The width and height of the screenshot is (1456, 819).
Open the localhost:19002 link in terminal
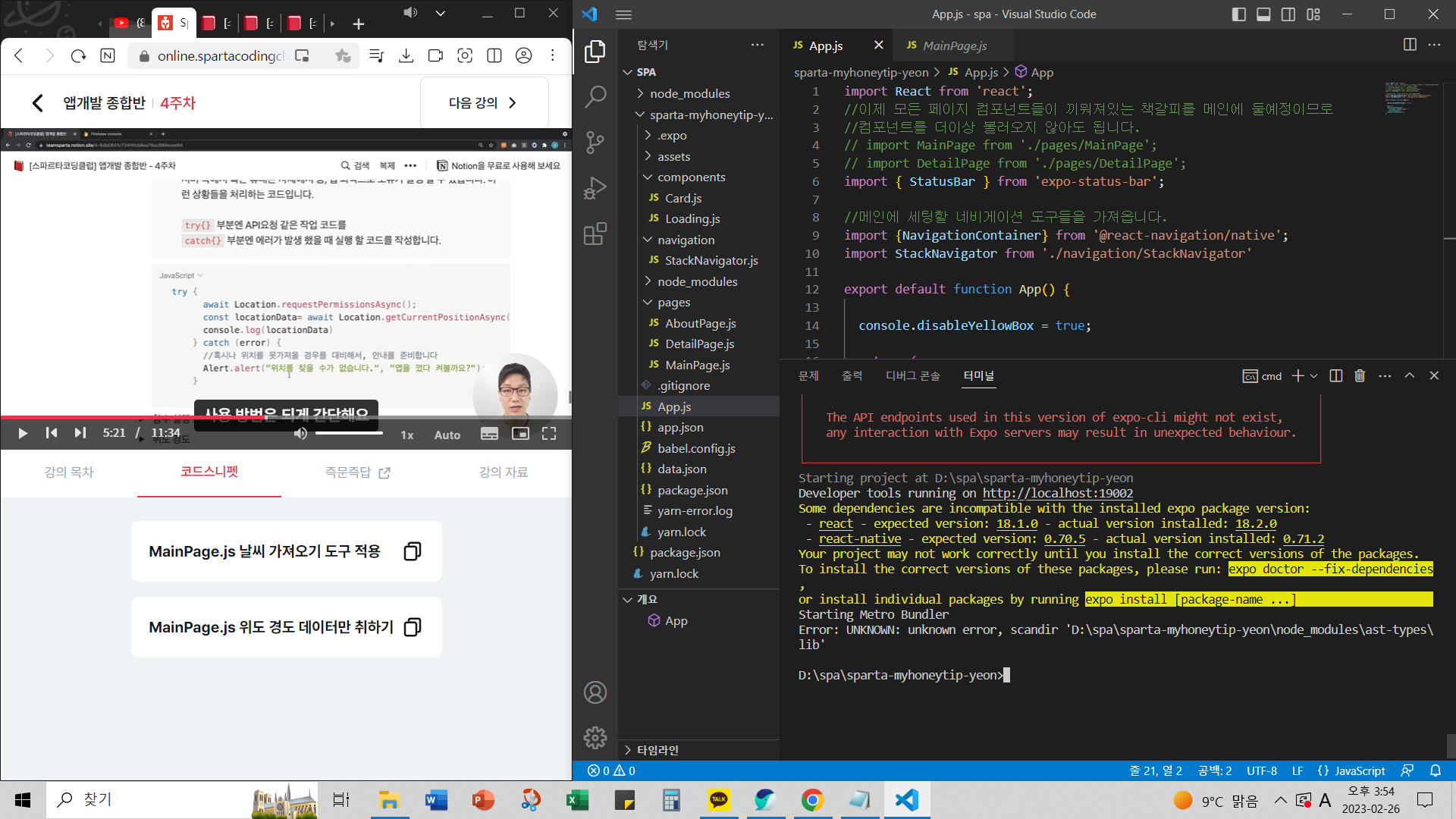point(1058,494)
